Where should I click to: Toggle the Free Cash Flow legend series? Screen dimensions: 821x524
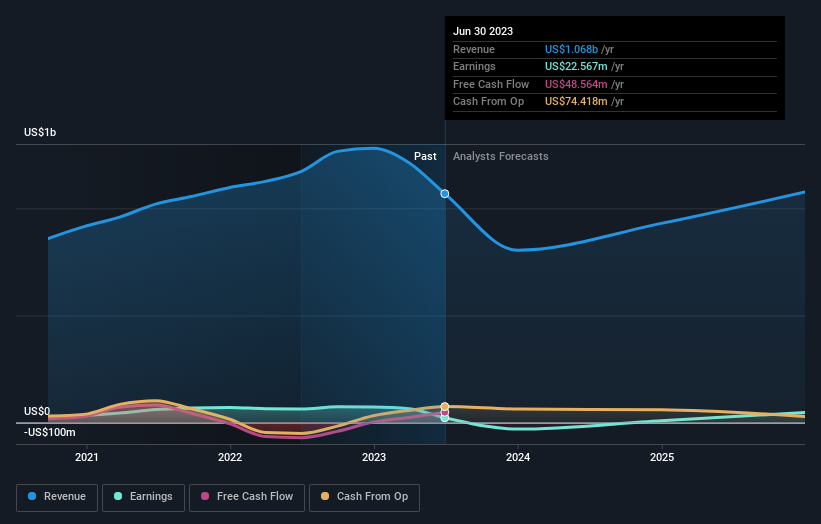click(x=247, y=497)
